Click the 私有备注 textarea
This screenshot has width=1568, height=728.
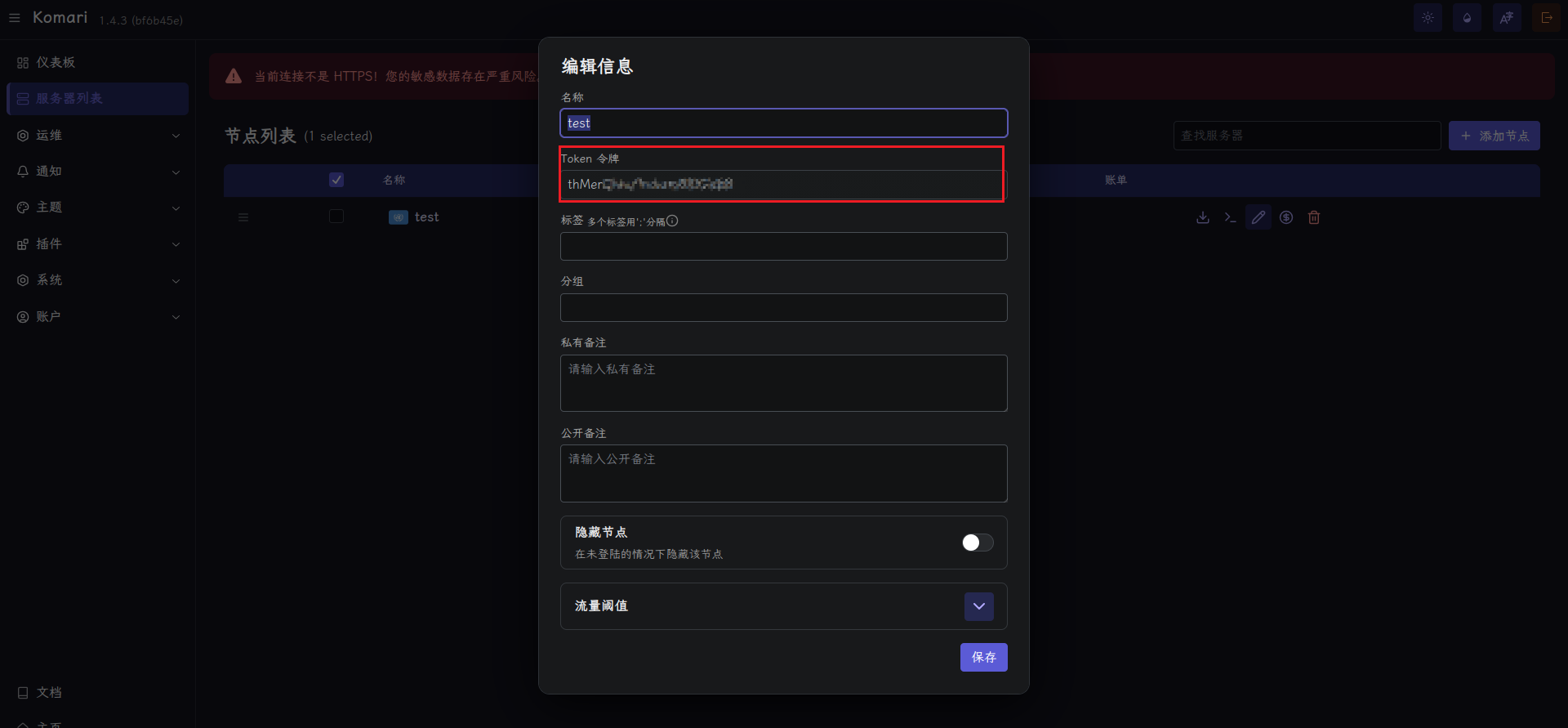click(784, 383)
